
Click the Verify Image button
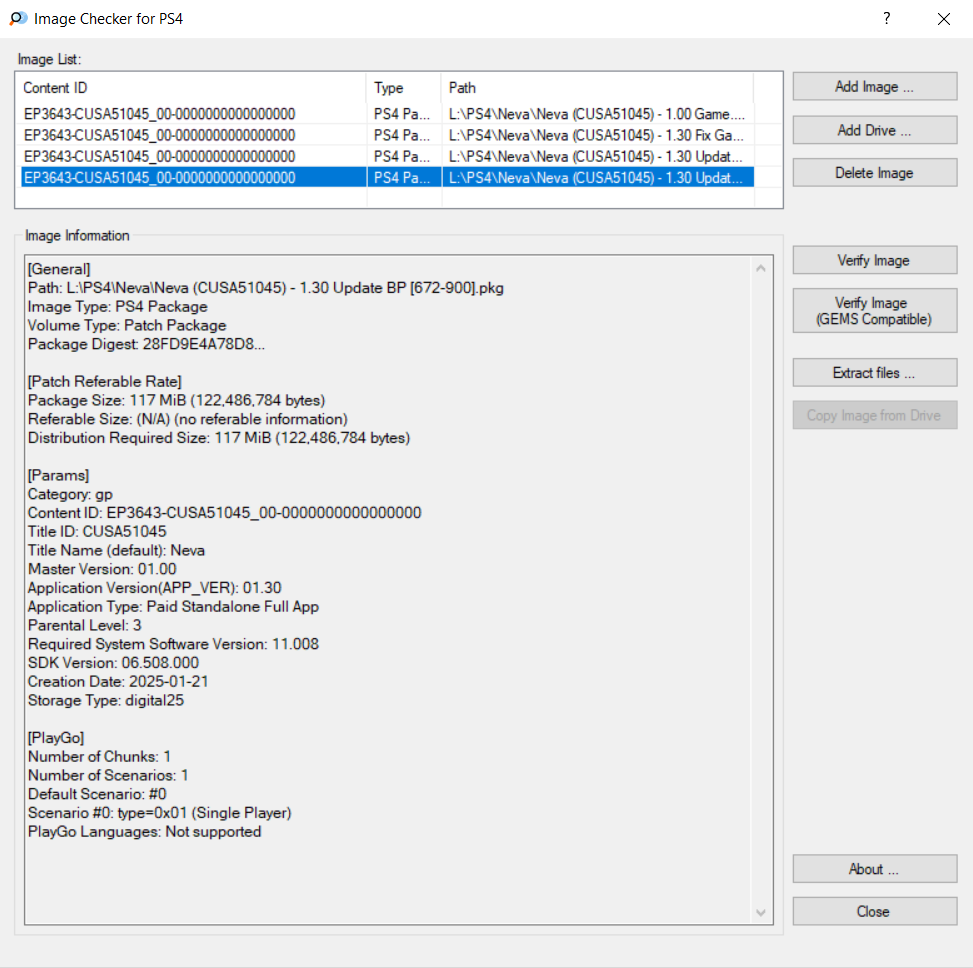(874, 261)
